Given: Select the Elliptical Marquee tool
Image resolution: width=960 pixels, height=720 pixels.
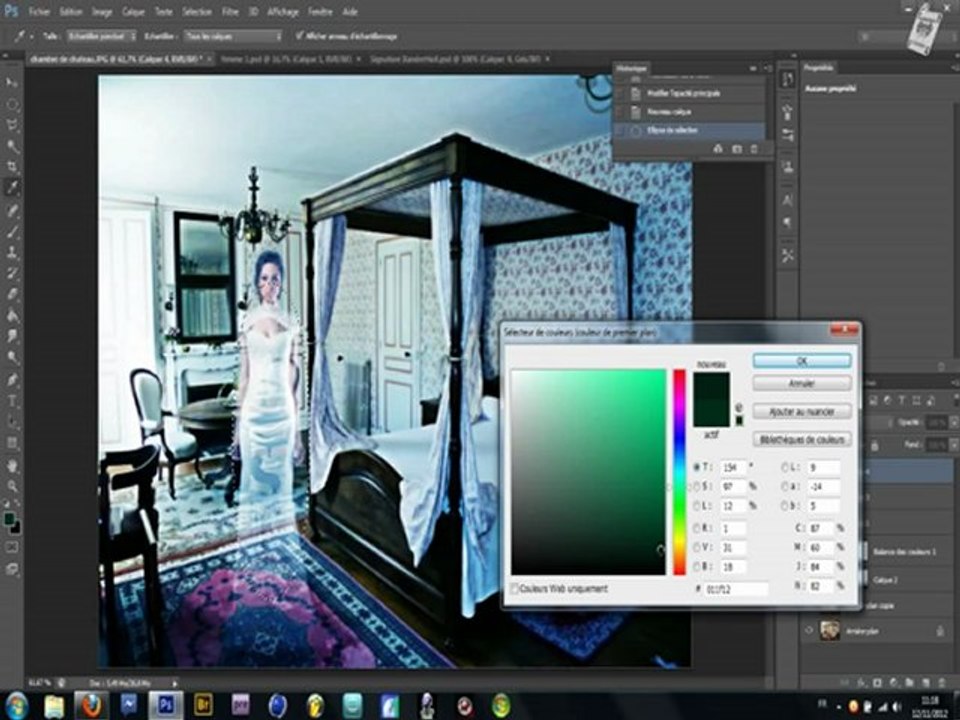Looking at the screenshot, I should pyautogui.click(x=12, y=105).
